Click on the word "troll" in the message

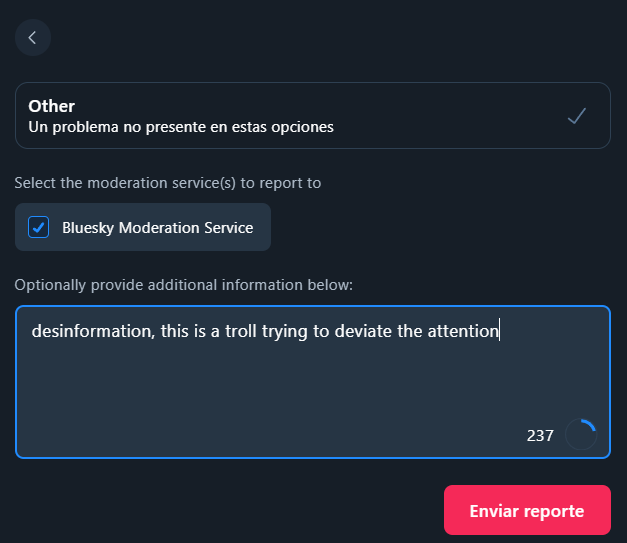pyautogui.click(x=236, y=331)
